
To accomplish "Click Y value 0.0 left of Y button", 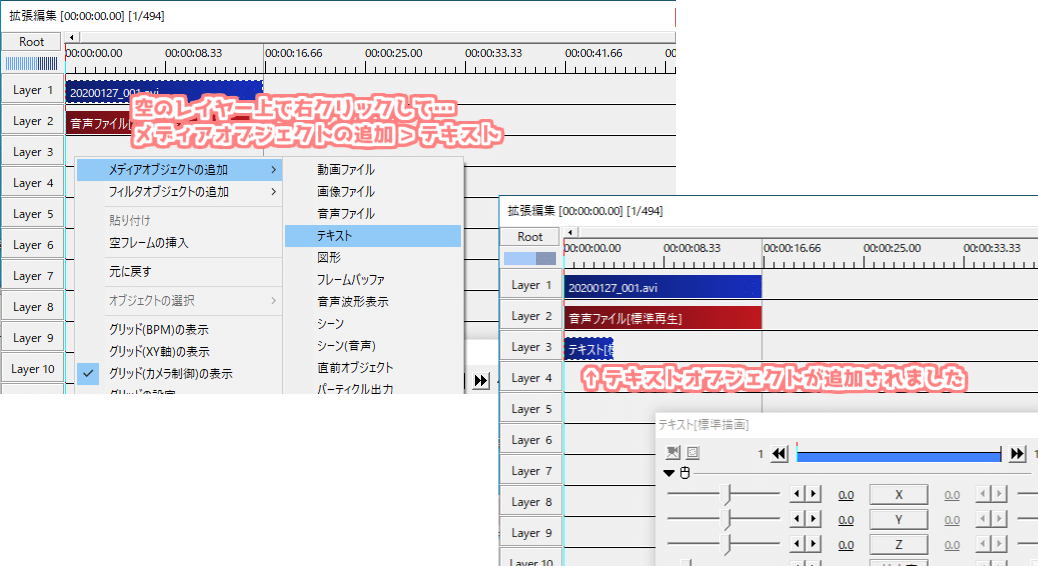I will point(845,520).
